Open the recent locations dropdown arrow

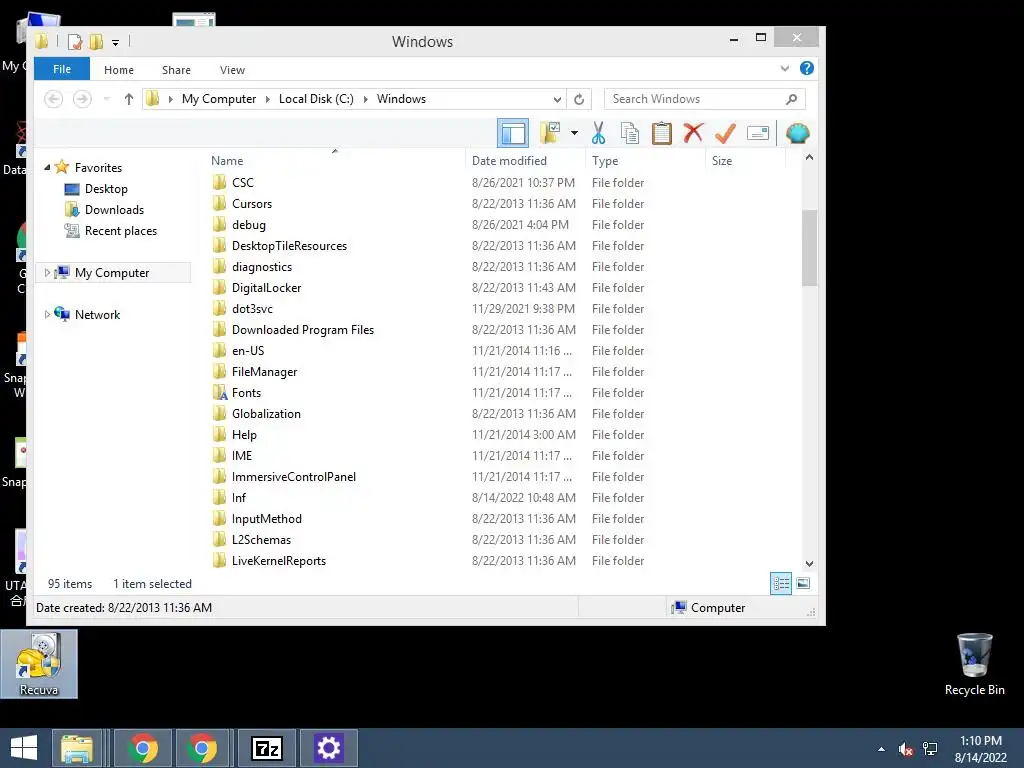point(106,99)
